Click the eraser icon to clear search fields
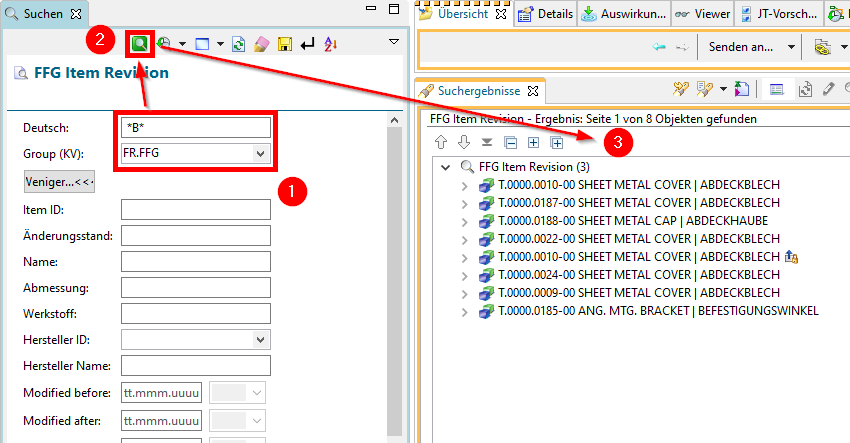Screen dimensions: 850x443 click(x=263, y=44)
